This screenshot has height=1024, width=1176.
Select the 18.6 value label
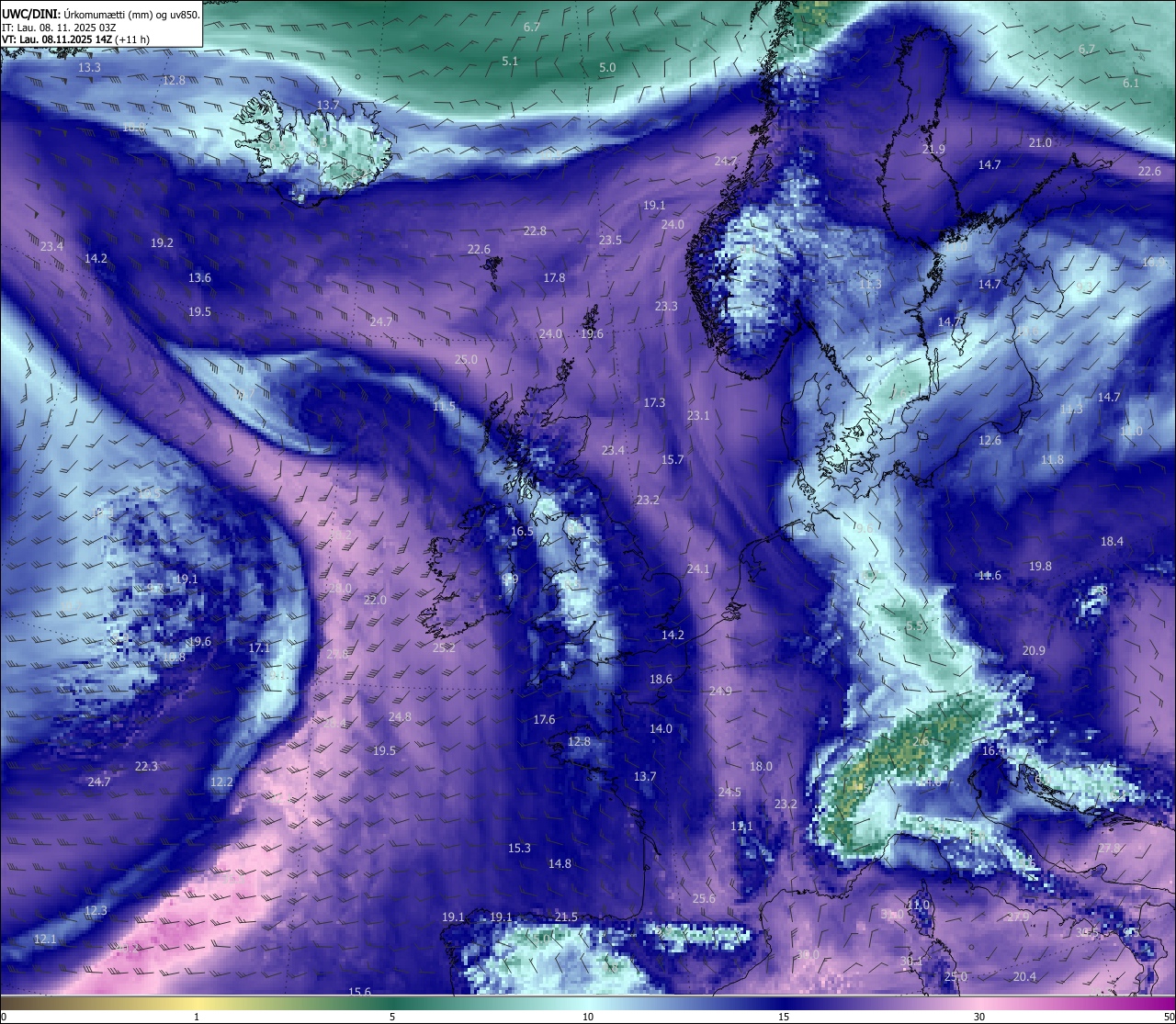click(661, 680)
